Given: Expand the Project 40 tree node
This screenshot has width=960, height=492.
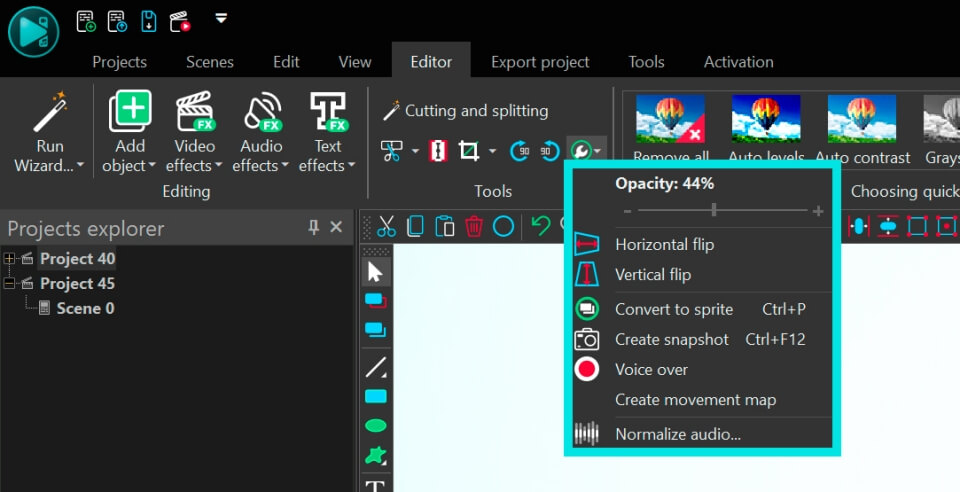Looking at the screenshot, I should pos(9,259).
